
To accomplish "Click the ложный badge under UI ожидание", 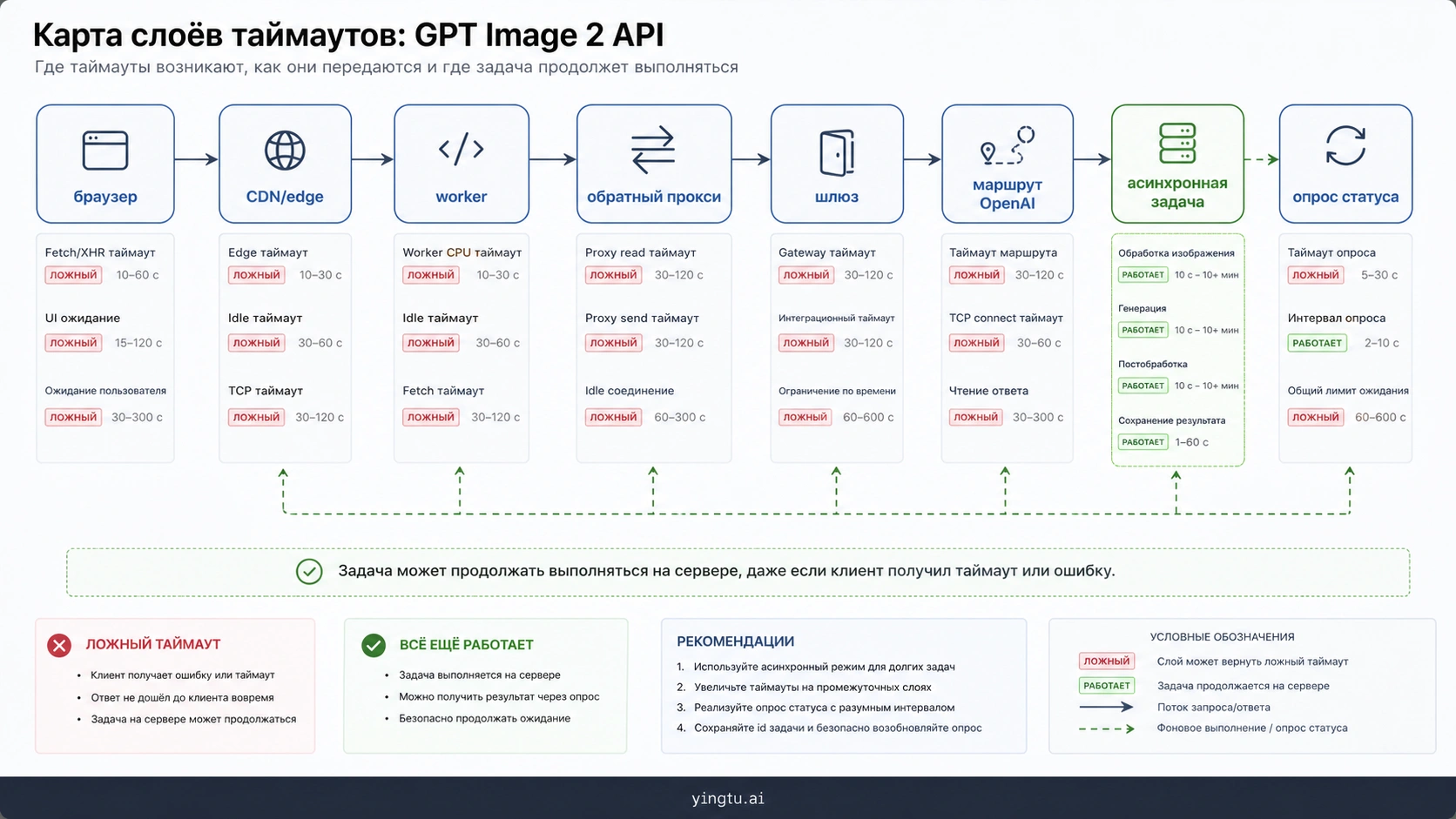I will click(73, 343).
